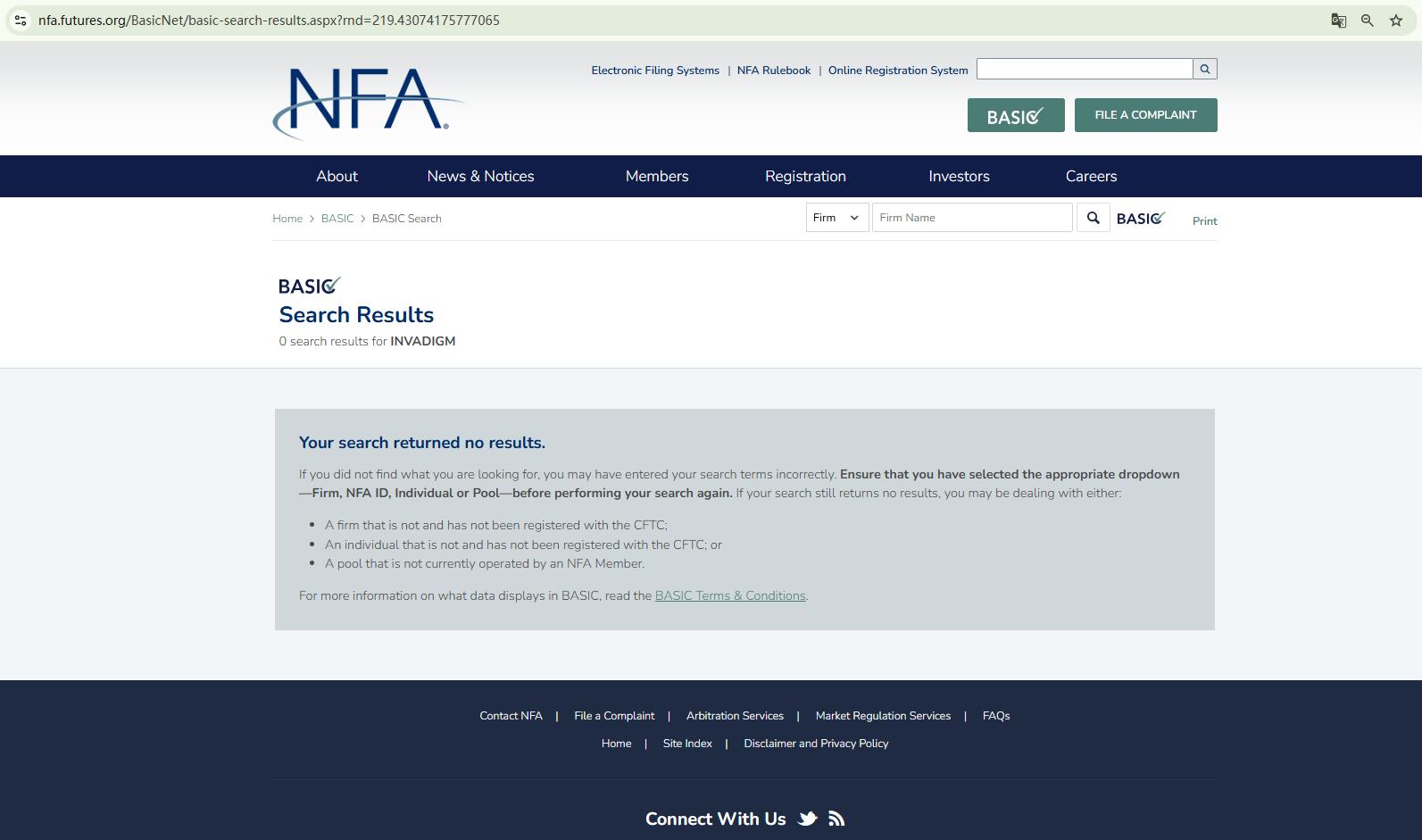Screen dimensions: 1422x840
Task: Open the green BASIC button in header
Action: pos(1016,115)
